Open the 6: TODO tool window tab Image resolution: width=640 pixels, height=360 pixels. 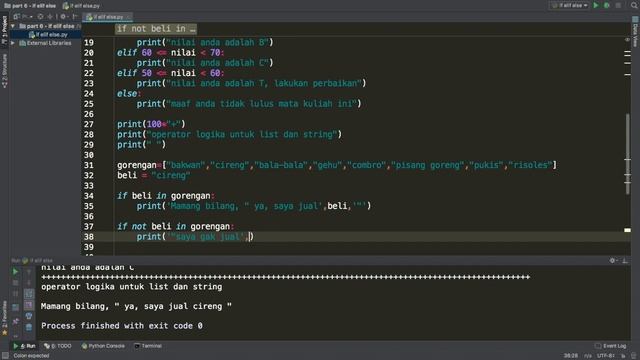[x=58, y=346]
